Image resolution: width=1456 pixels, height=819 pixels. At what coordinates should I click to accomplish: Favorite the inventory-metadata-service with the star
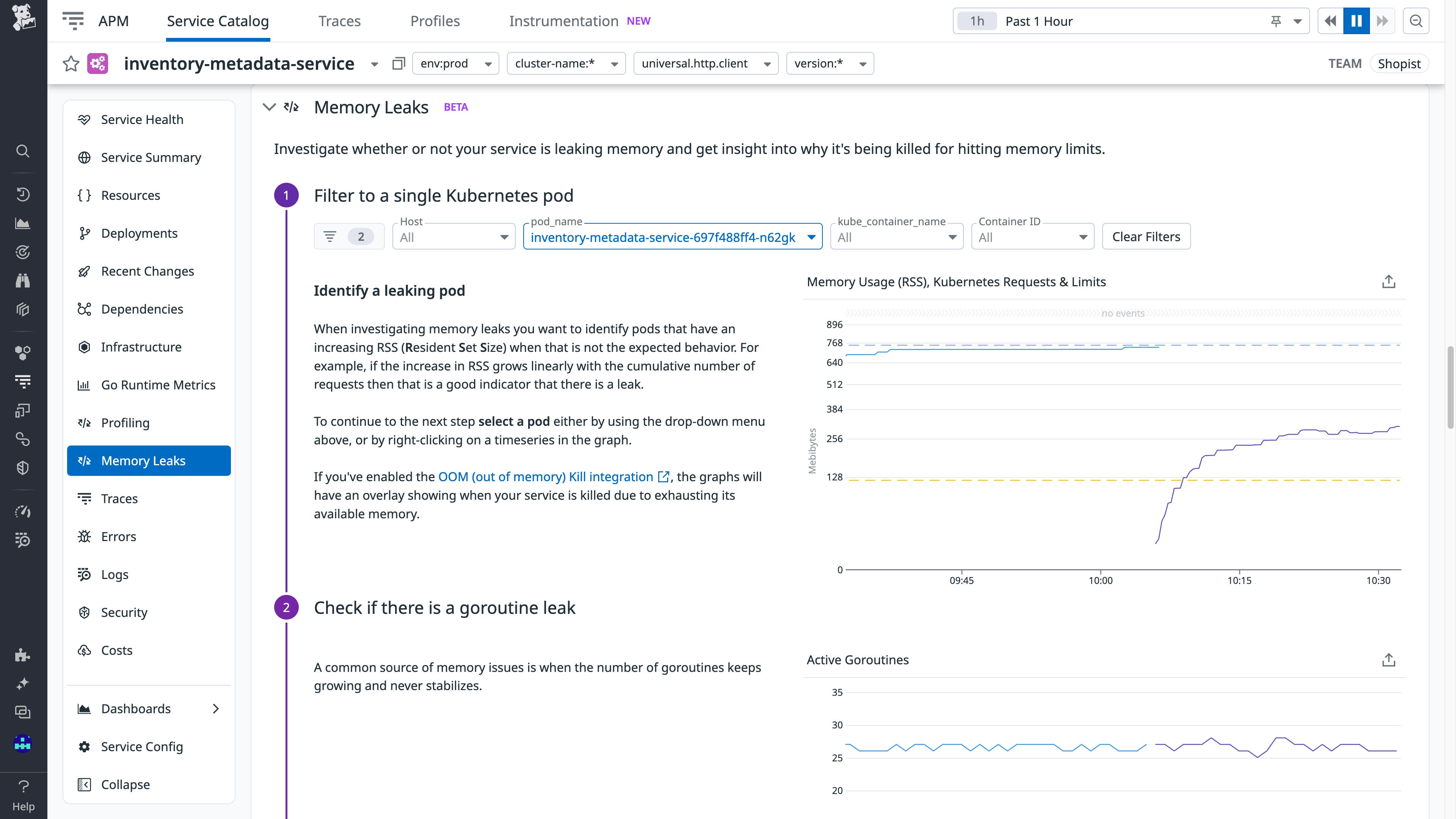(x=71, y=63)
